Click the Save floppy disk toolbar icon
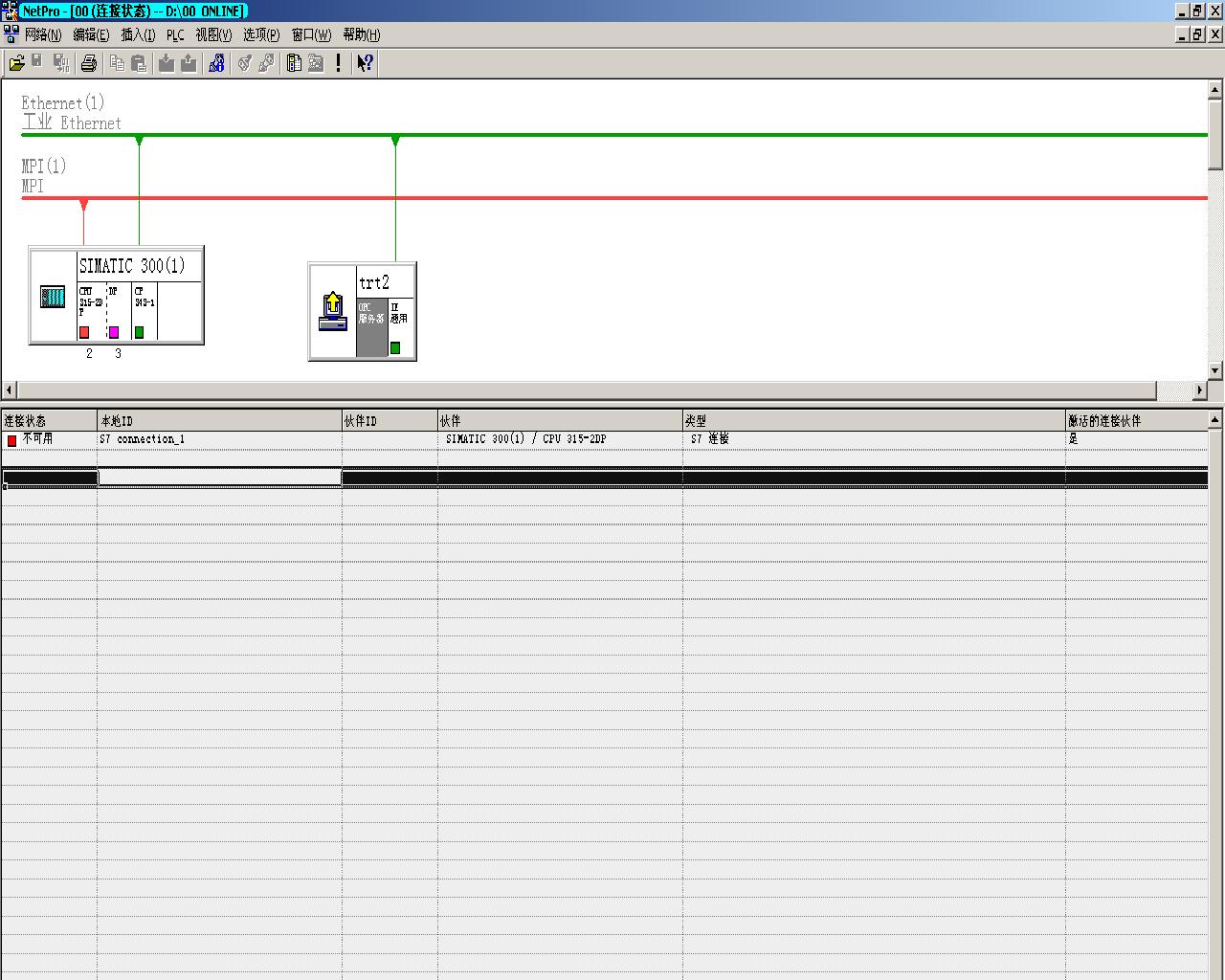Viewport: 1225px width, 980px height. tap(37, 63)
